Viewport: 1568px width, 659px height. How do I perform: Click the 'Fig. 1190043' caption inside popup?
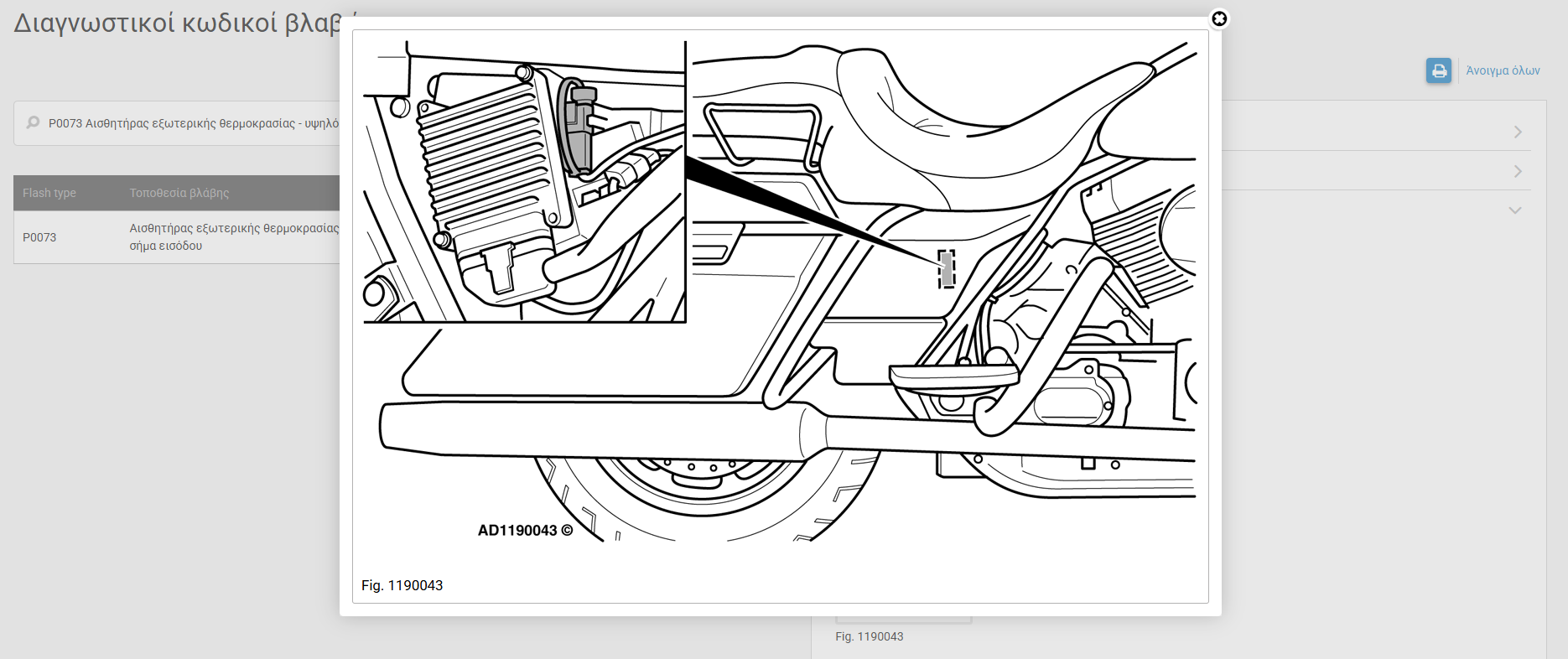click(402, 585)
